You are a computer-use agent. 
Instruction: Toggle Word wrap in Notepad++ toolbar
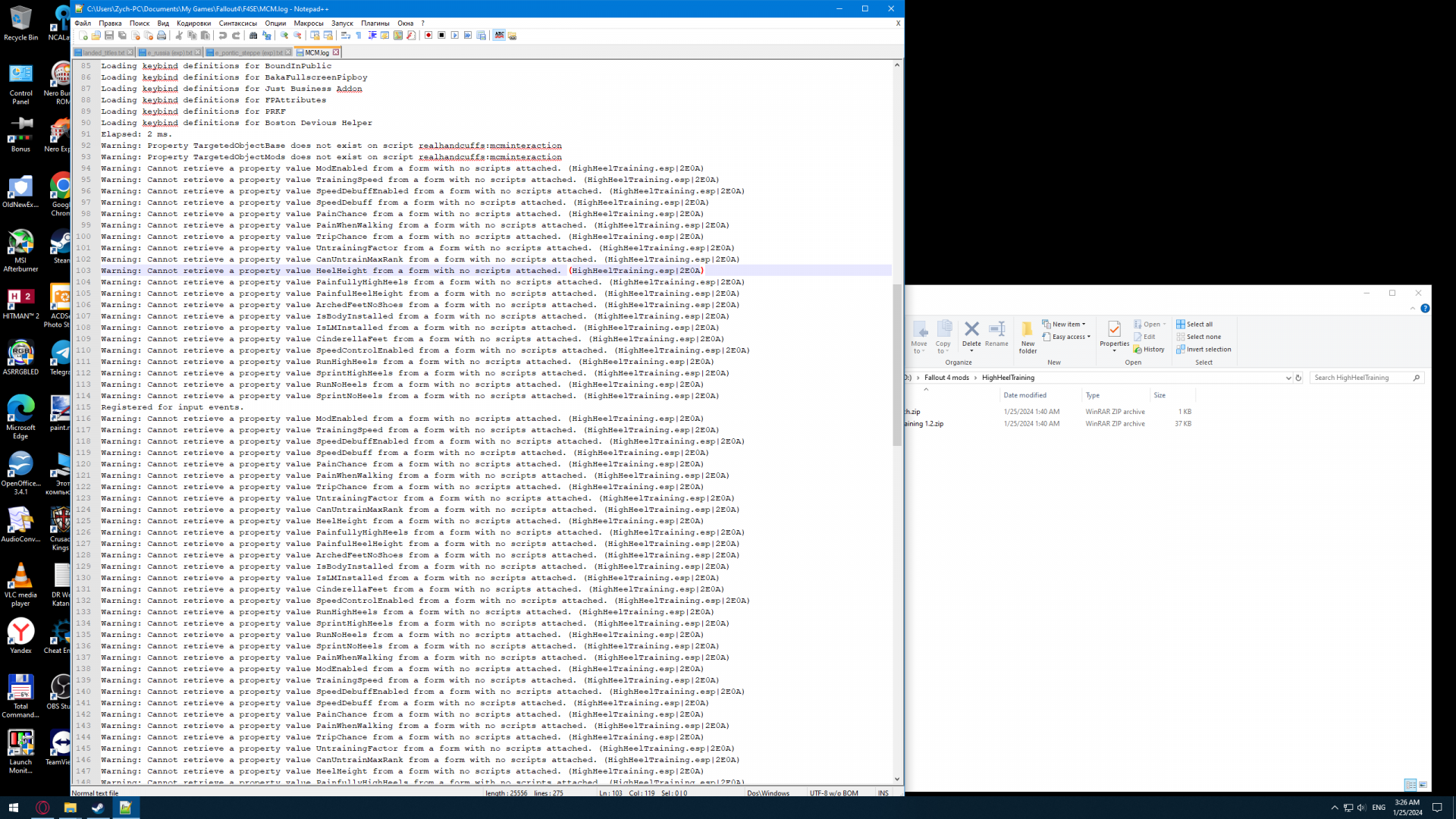pos(346,36)
